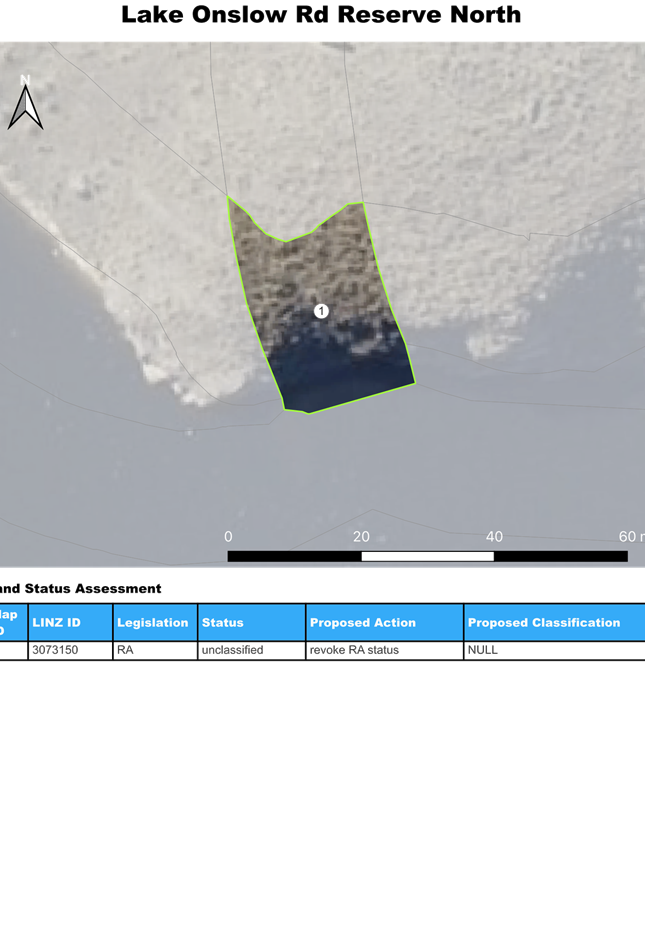Screen dimensions: 645x935
Task: Click the Map ID column header
Action: tap(10, 622)
